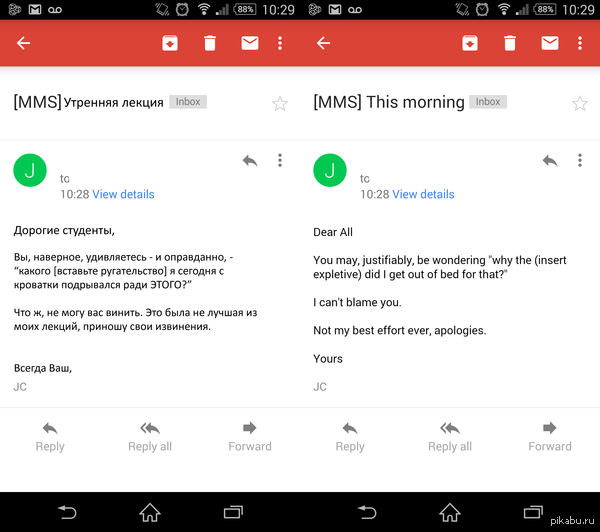Tap Inbox label next to 'Утренняя лекция'

(189, 102)
